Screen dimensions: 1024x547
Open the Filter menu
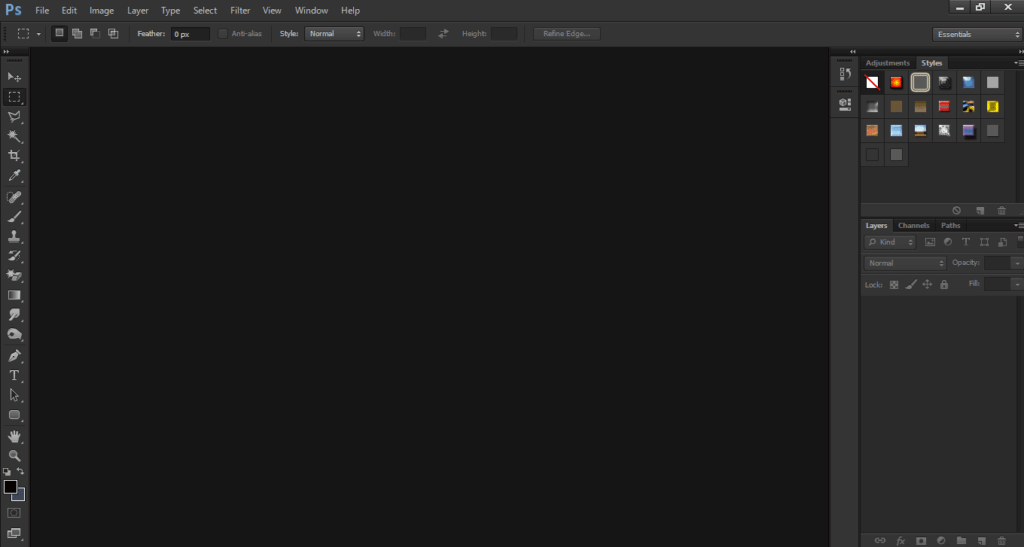(240, 10)
